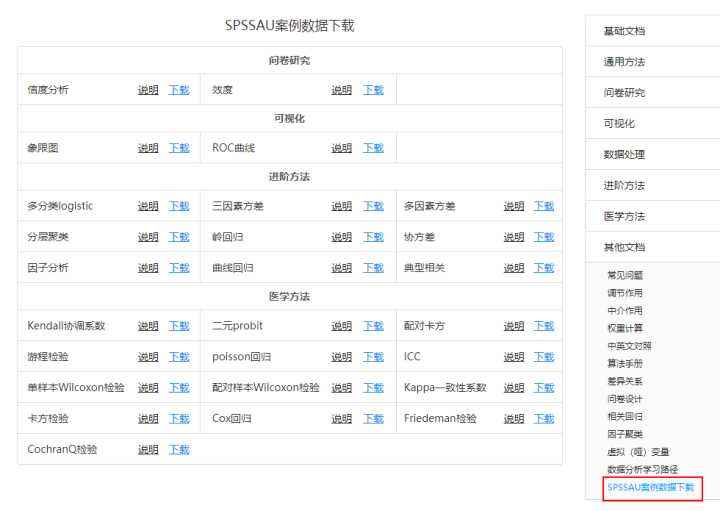Expand the 通用方法 sidebar section
The image size is (720, 511).
pyautogui.click(x=625, y=62)
